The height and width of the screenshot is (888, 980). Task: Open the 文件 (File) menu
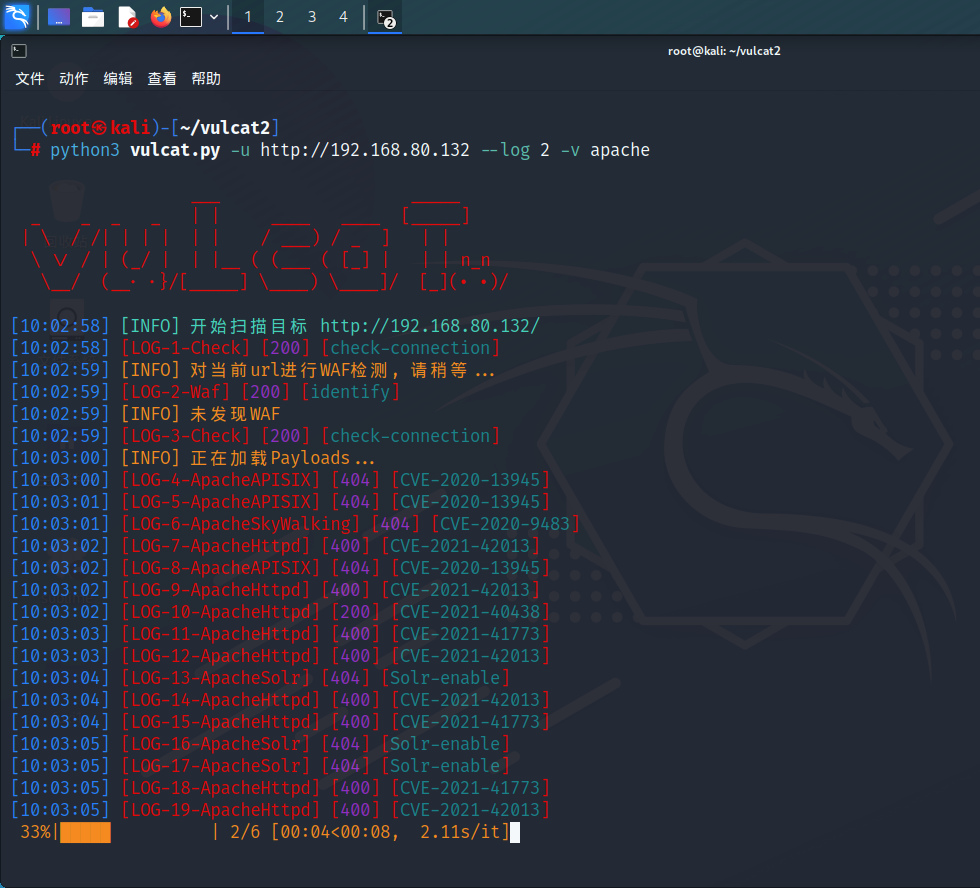[x=30, y=79]
